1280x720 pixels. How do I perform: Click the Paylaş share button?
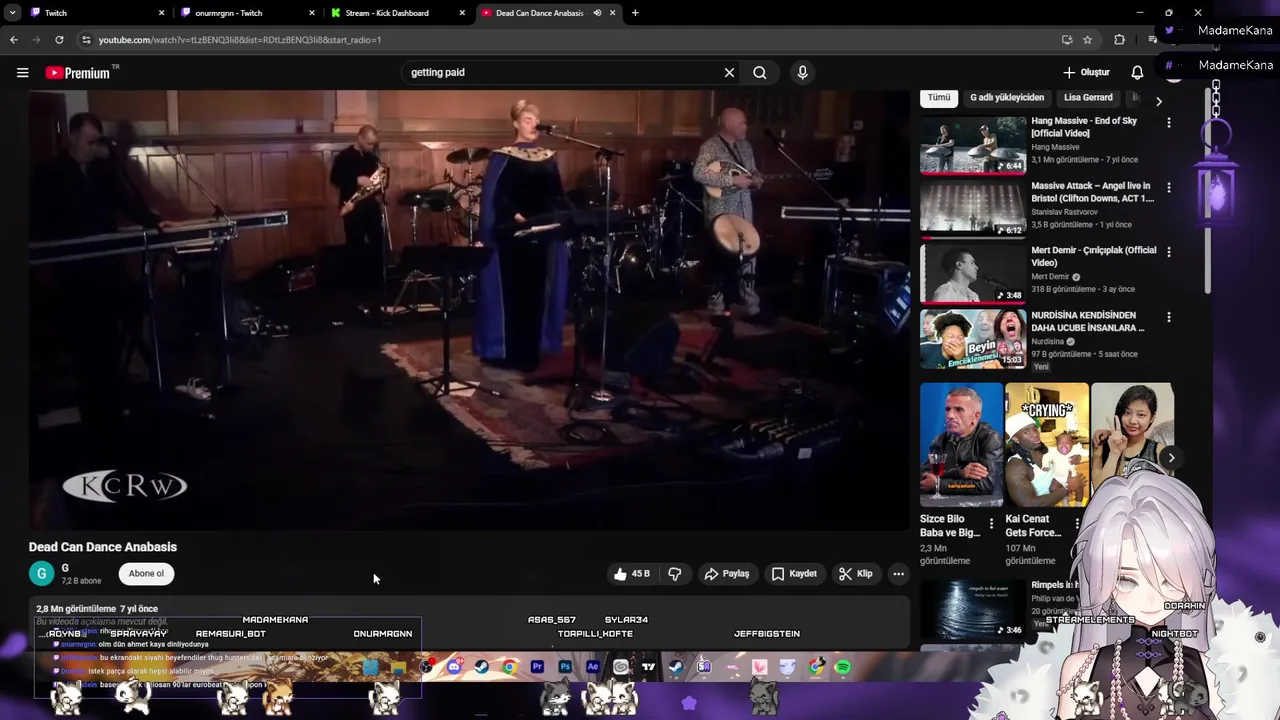click(726, 574)
